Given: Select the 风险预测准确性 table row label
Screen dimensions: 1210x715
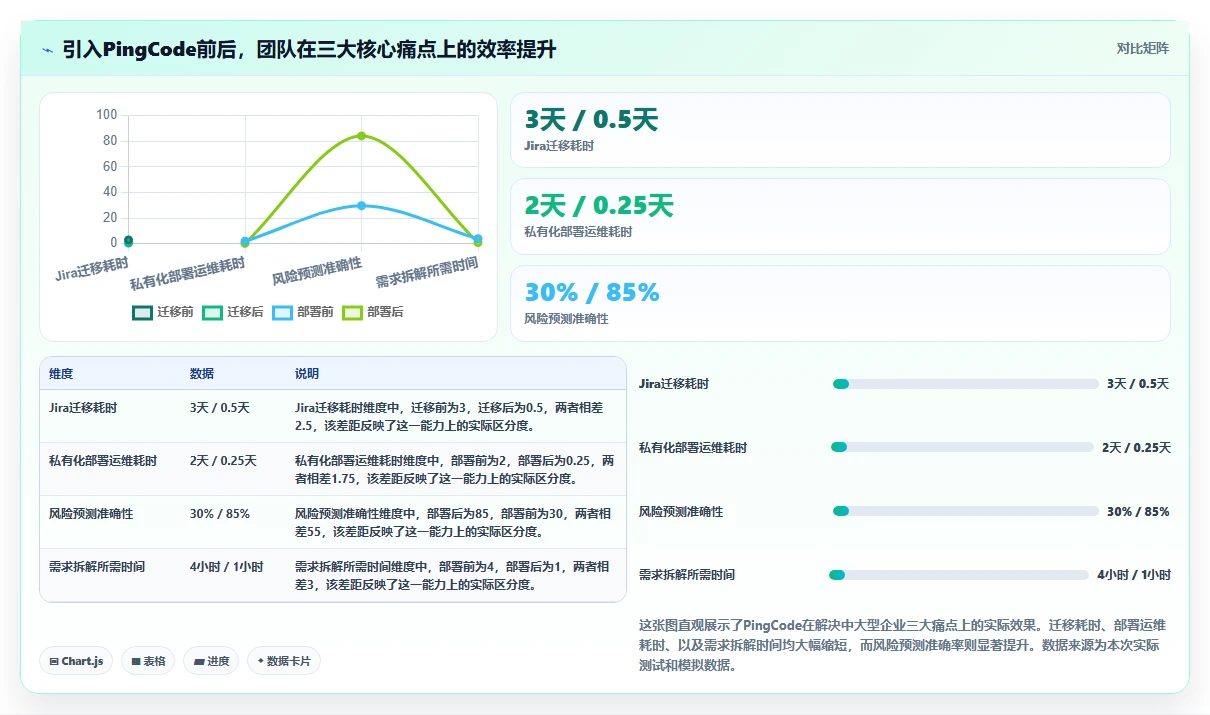Looking at the screenshot, I should click(x=91, y=514).
